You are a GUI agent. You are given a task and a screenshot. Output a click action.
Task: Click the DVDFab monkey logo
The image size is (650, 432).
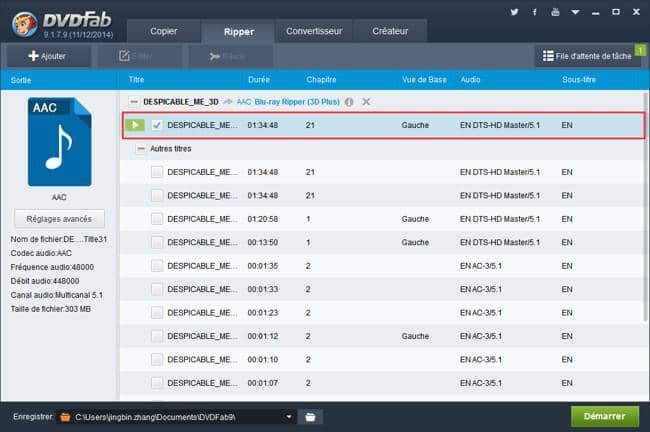click(x=24, y=24)
